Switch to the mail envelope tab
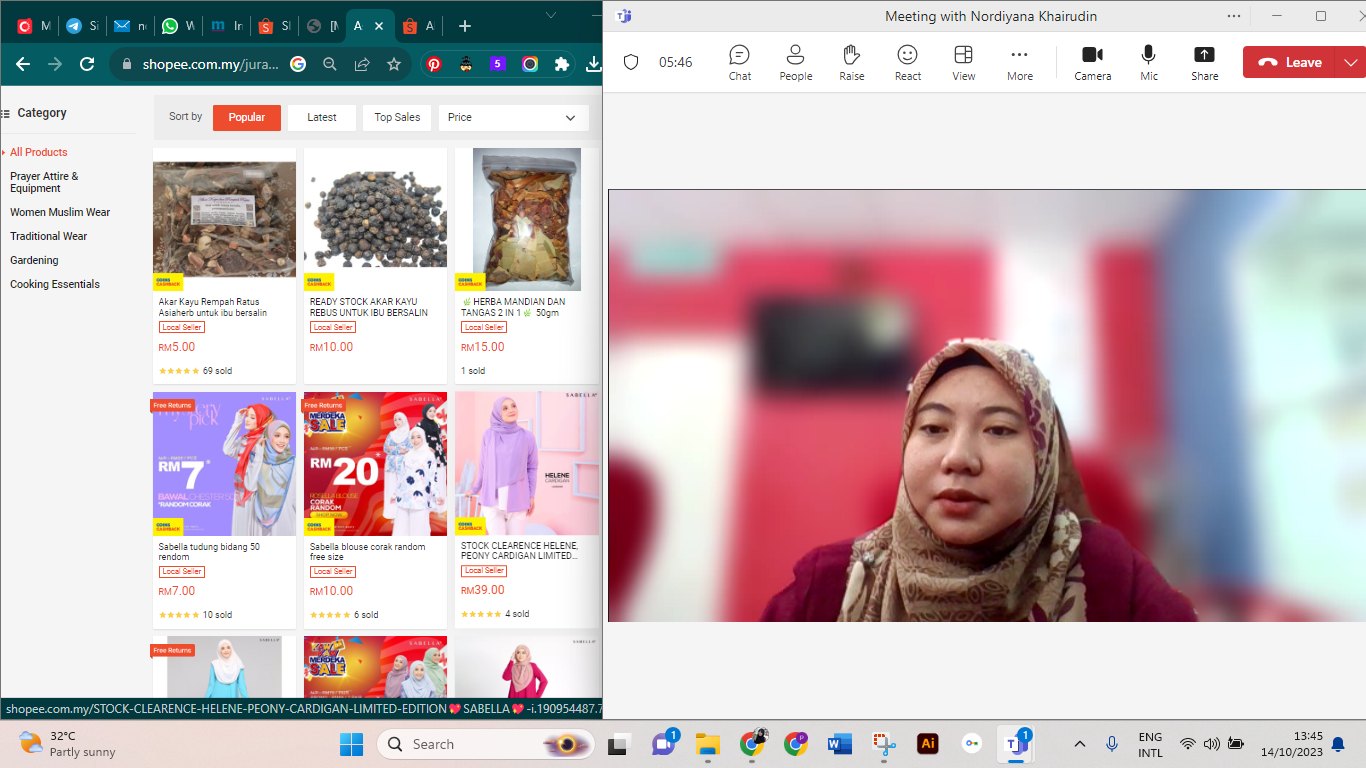 (131, 26)
